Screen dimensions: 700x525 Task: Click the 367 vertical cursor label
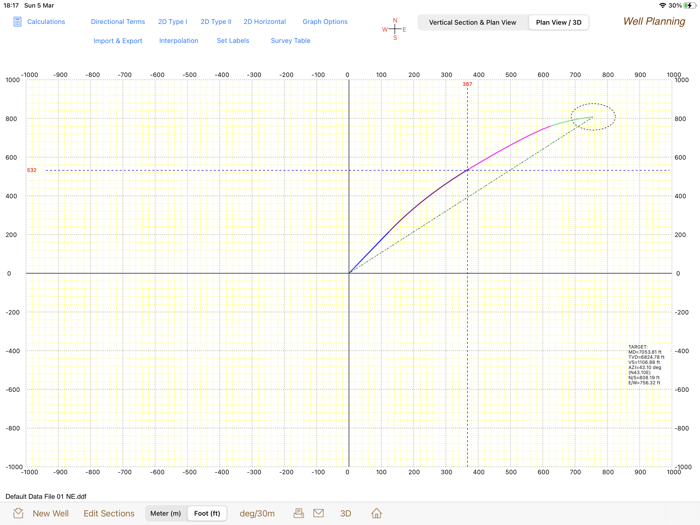467,84
